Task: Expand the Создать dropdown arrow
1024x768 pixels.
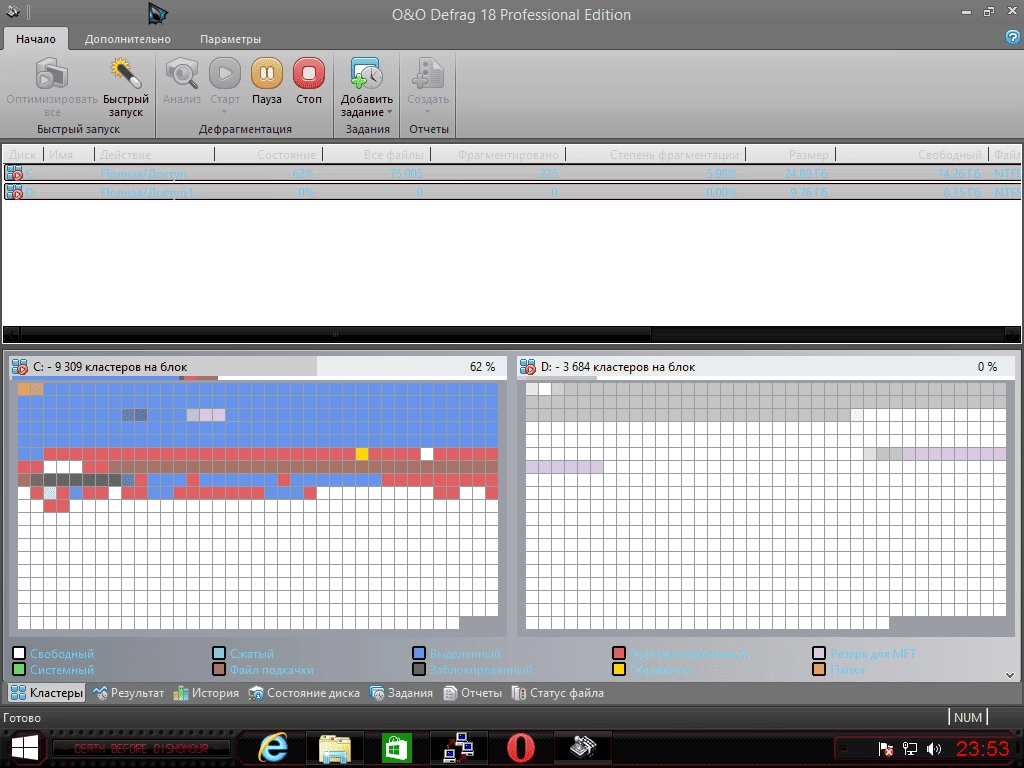Action: 428,112
